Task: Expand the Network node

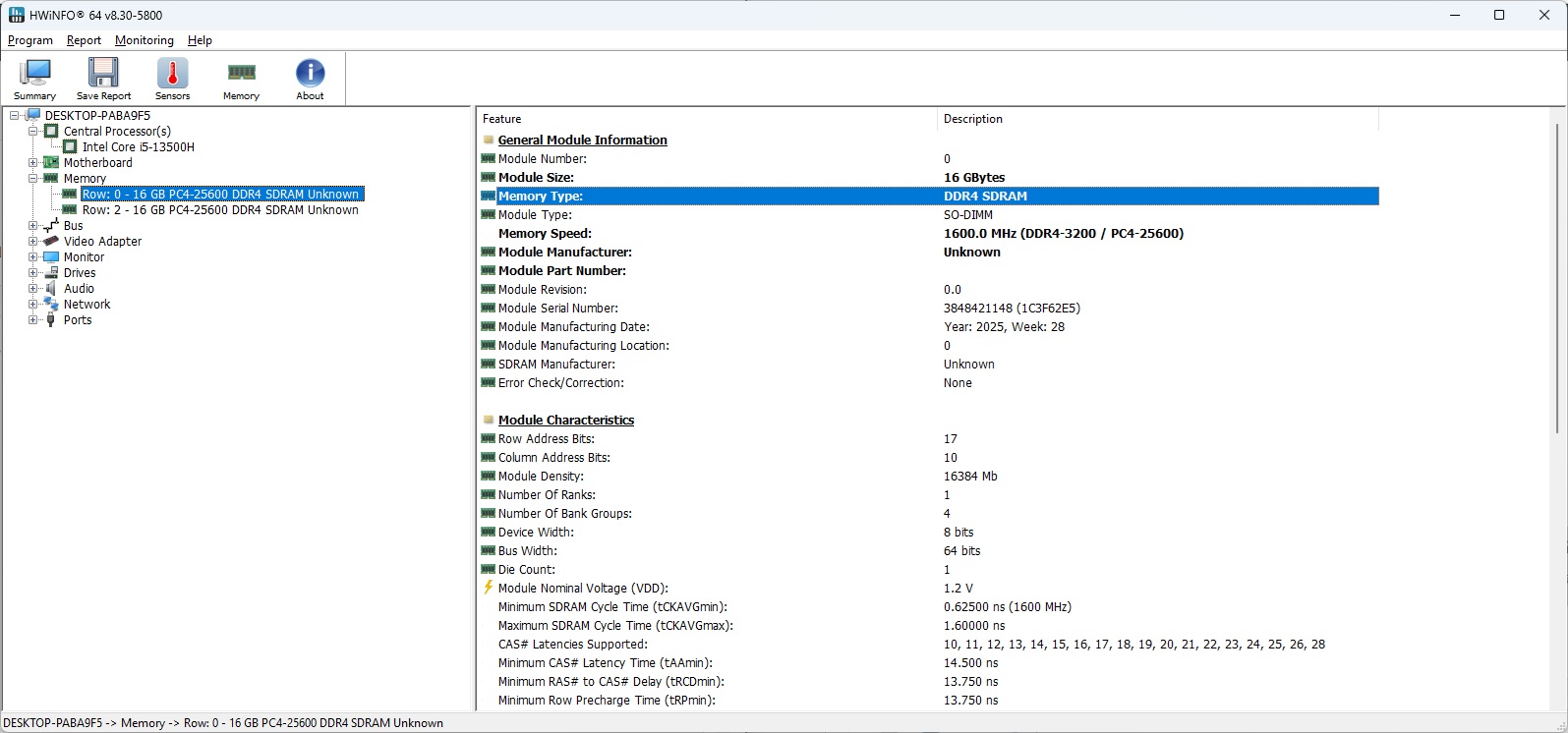Action: coord(33,305)
